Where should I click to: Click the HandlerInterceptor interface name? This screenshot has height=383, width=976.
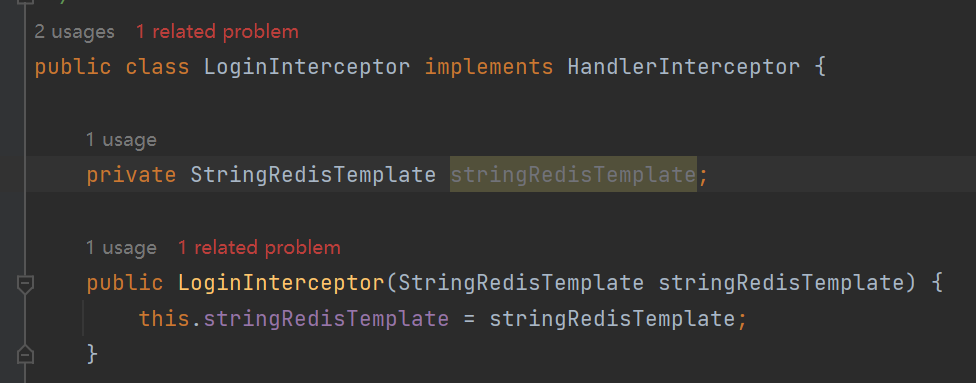(683, 67)
